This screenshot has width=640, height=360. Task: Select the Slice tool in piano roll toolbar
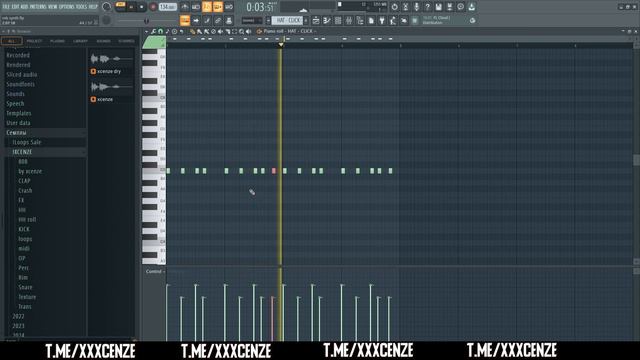pyautogui.click(x=227, y=31)
